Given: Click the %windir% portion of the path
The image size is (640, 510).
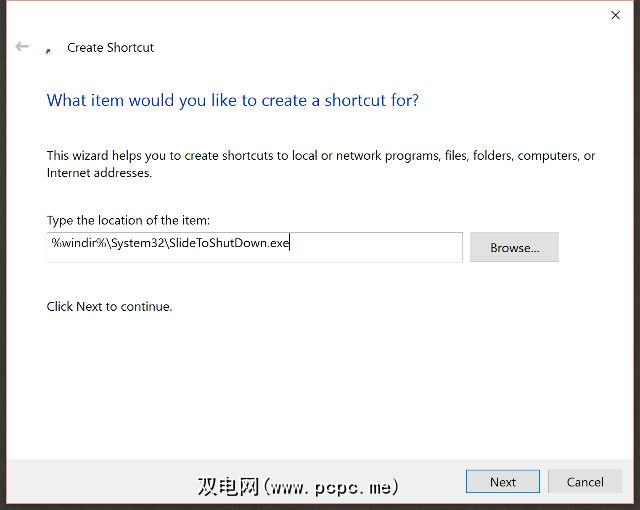Looking at the screenshot, I should point(73,241).
